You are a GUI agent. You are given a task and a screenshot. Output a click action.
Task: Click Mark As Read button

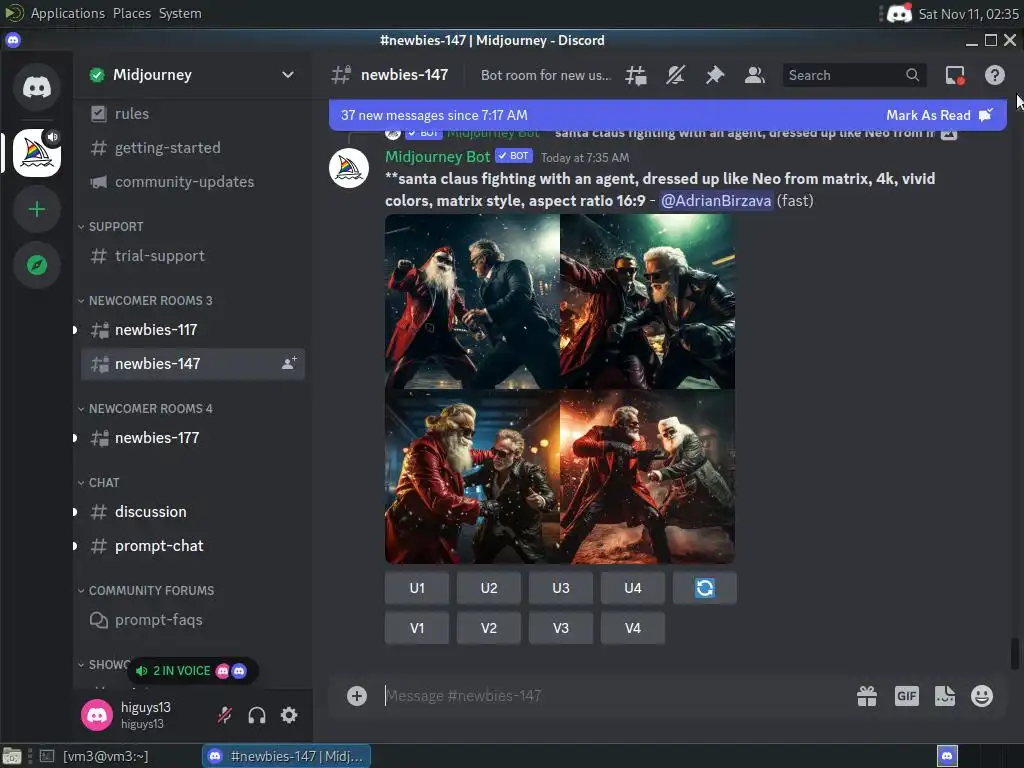pyautogui.click(x=939, y=115)
